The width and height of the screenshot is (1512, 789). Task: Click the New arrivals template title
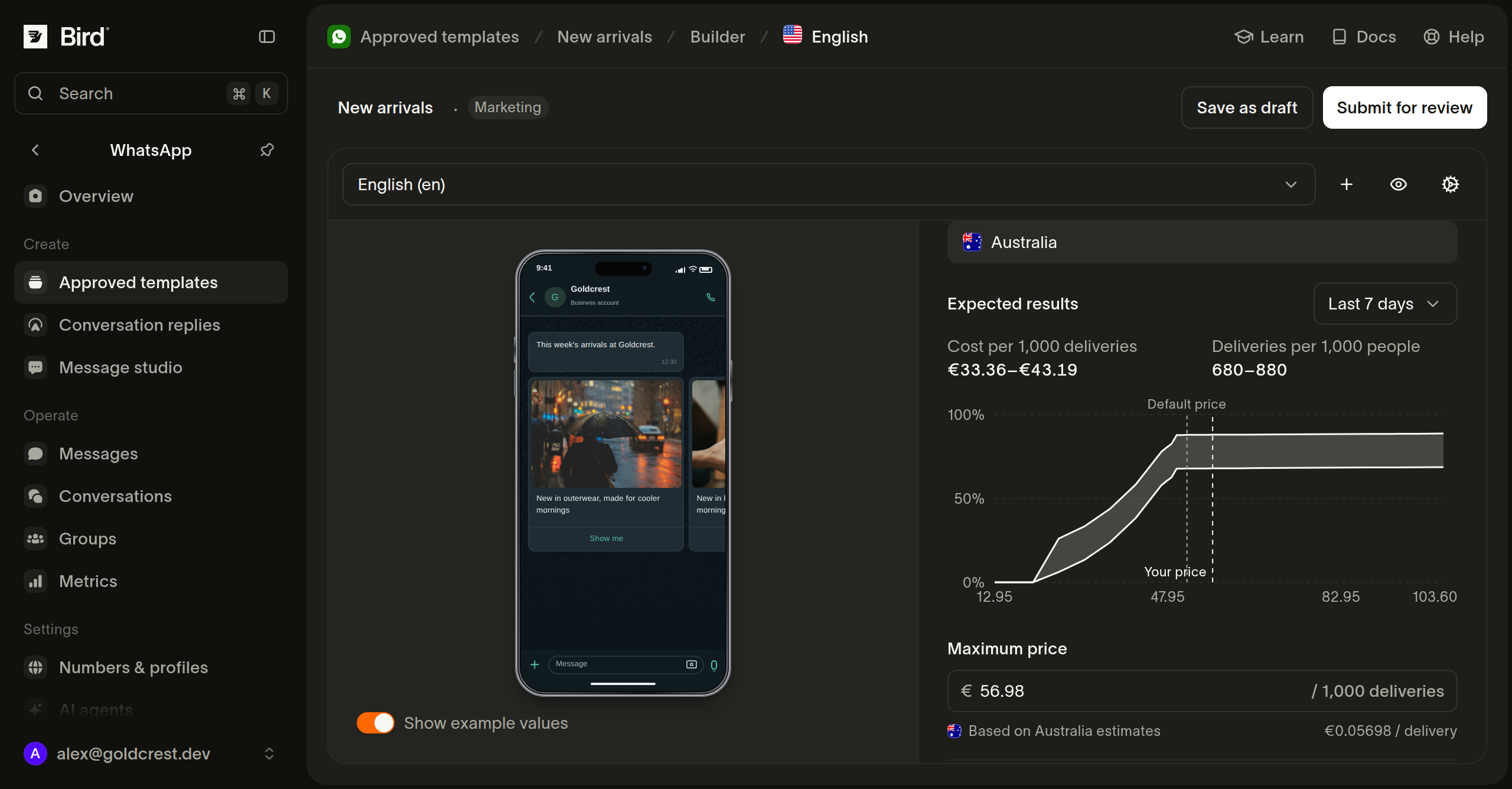click(385, 107)
